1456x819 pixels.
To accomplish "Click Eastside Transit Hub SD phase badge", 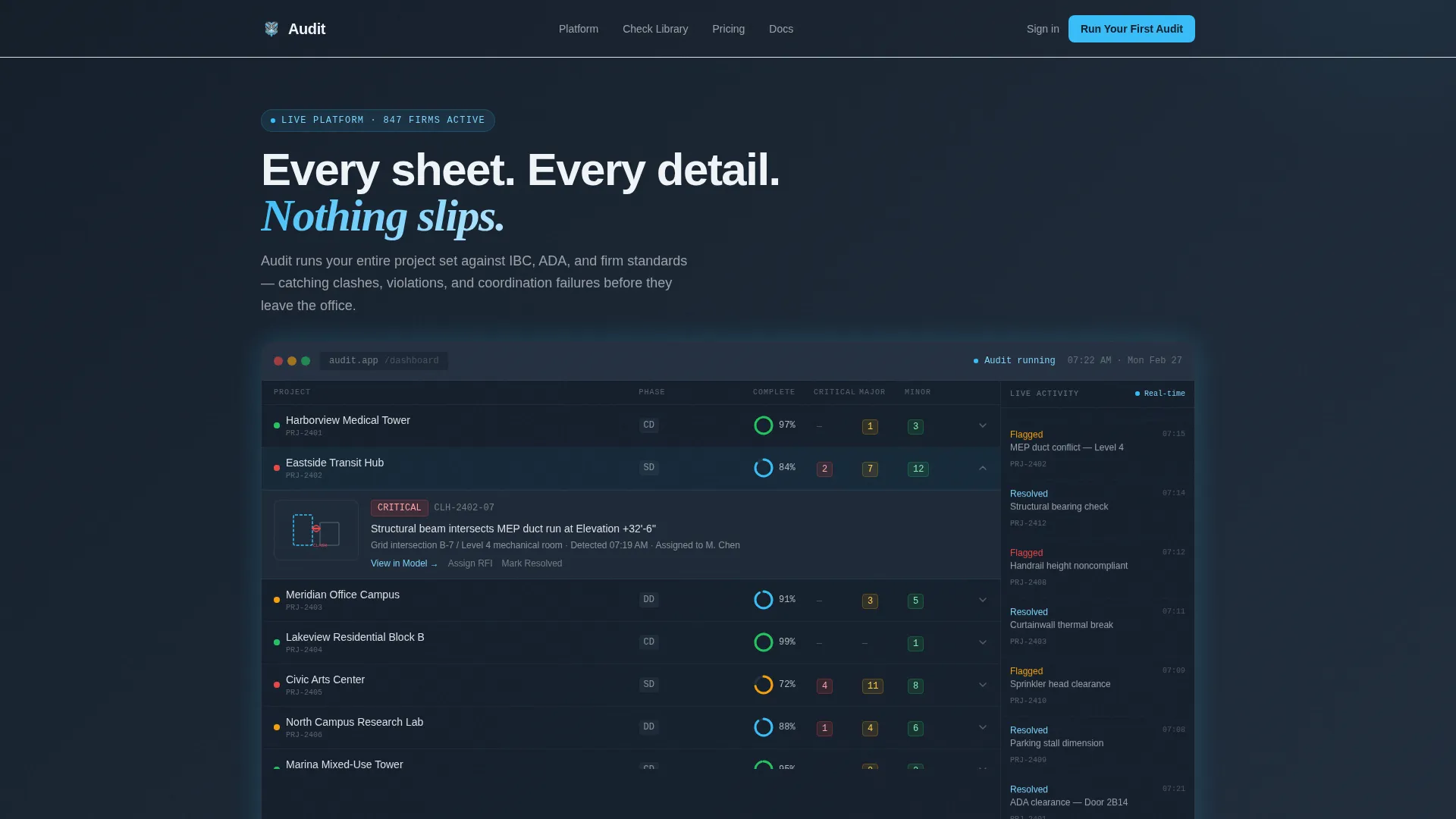I will [648, 468].
